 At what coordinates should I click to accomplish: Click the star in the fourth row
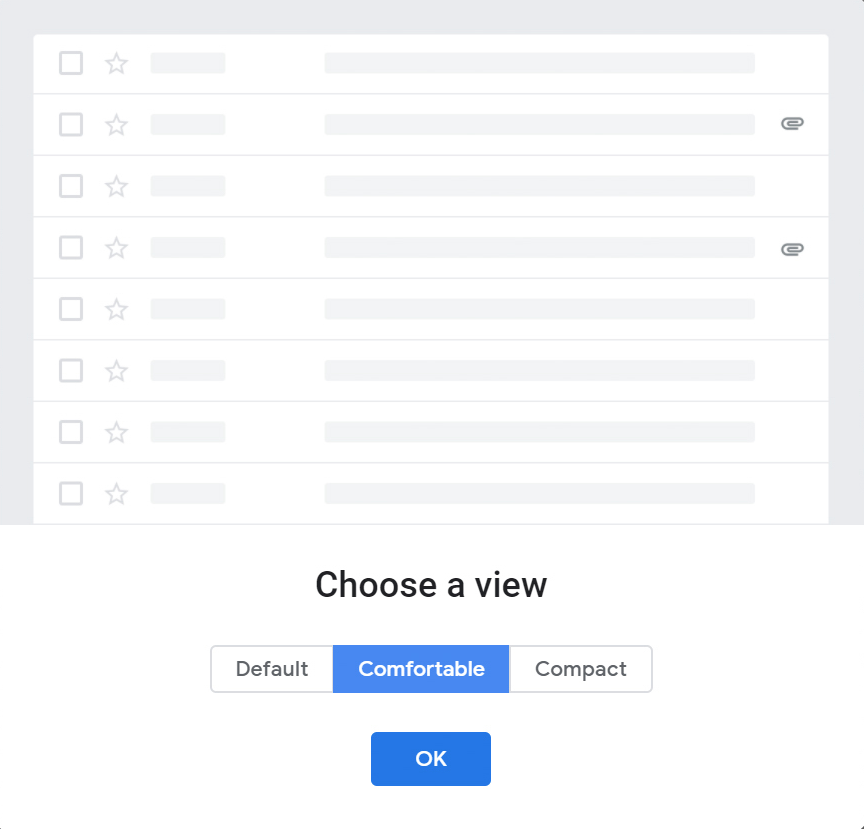click(x=116, y=247)
